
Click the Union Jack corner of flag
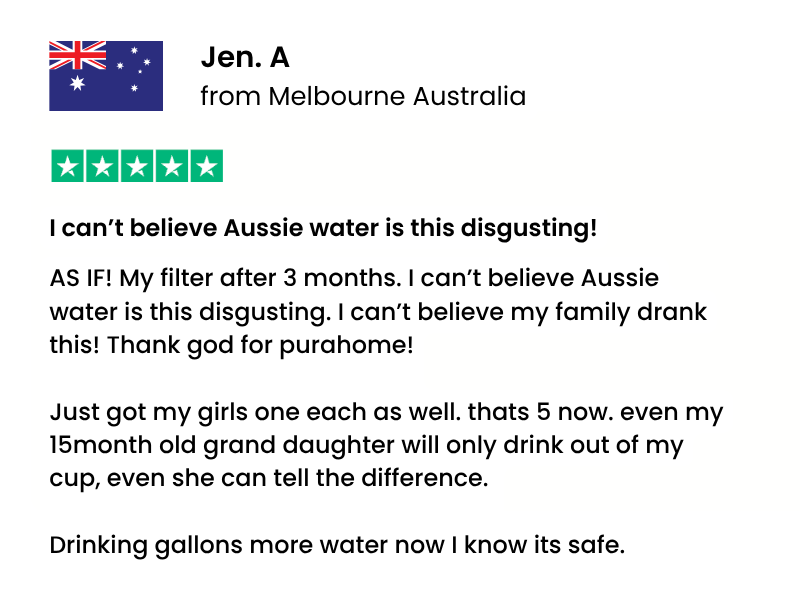tap(77, 58)
